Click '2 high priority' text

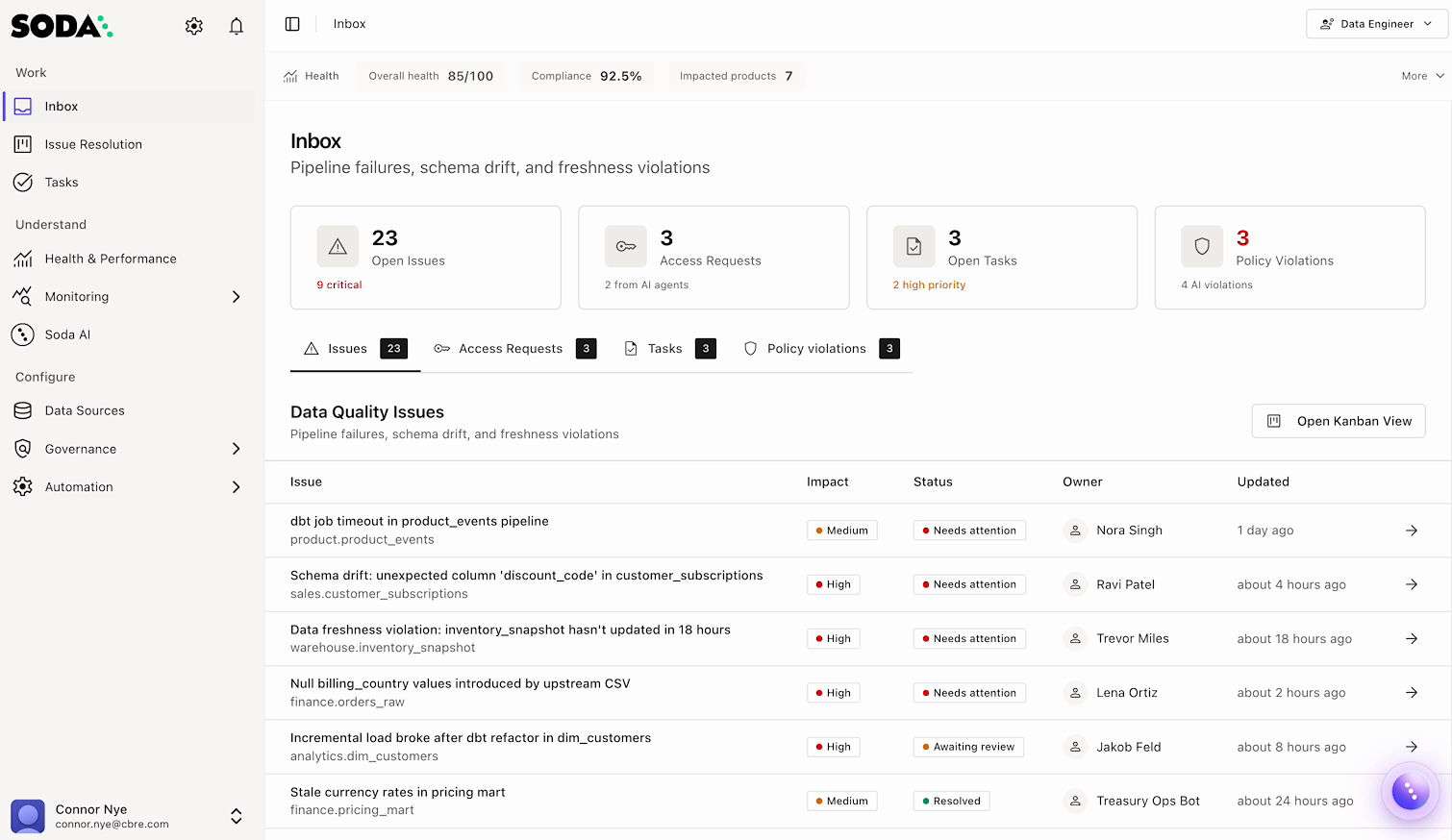click(x=929, y=285)
